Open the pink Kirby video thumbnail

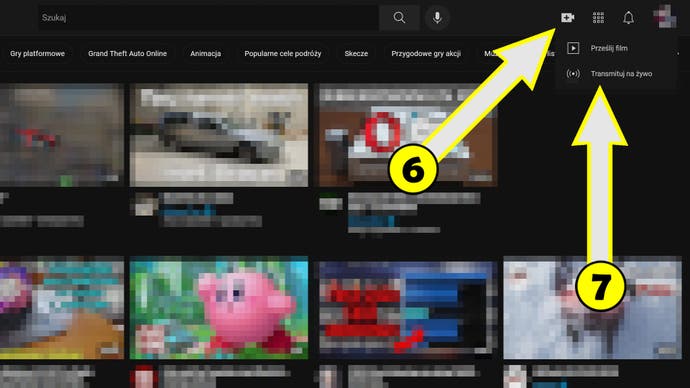click(219, 307)
